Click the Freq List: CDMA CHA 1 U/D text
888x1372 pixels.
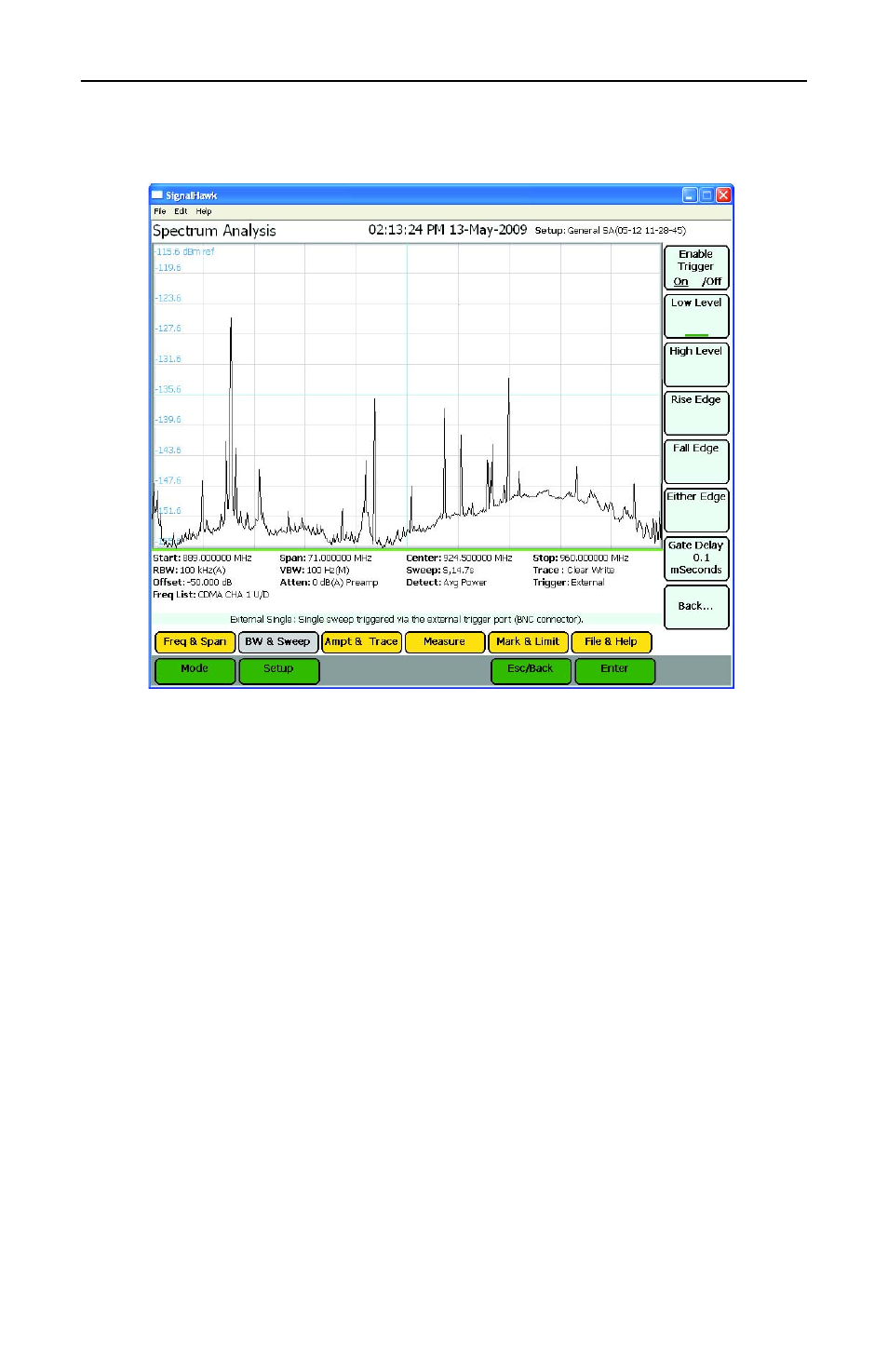211,595
